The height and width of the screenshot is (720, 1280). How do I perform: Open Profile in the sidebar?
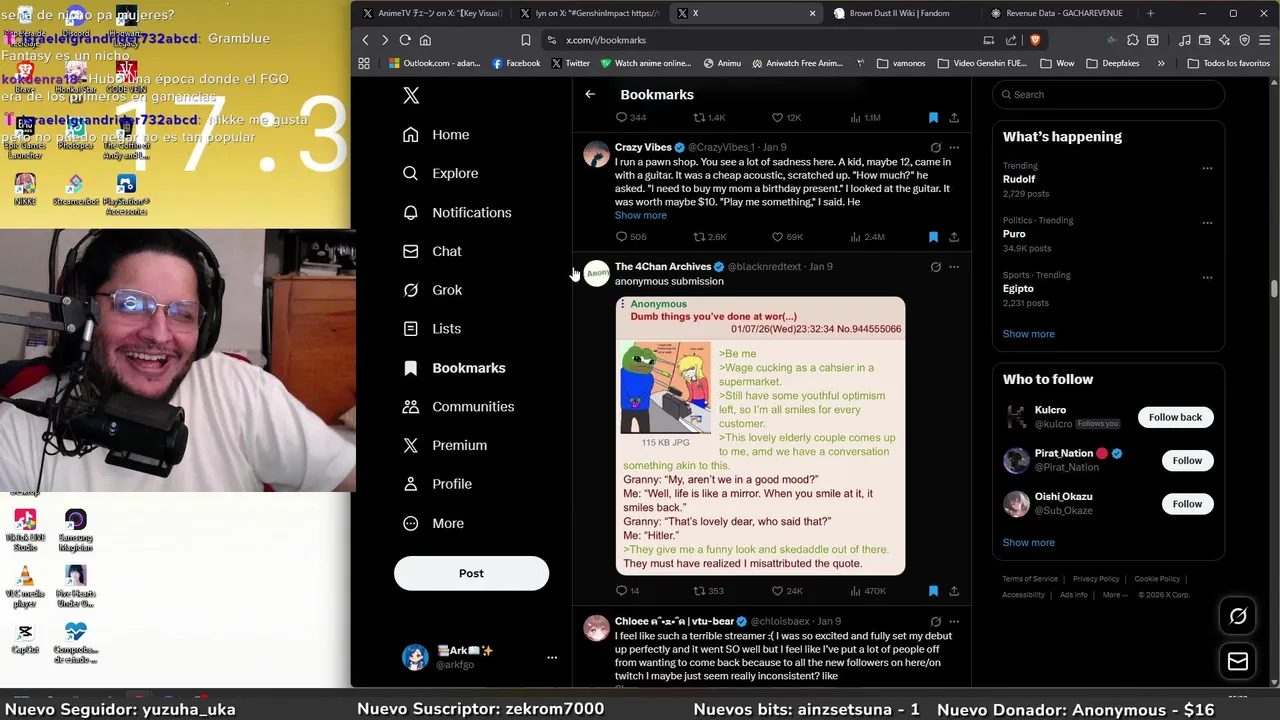(437, 484)
